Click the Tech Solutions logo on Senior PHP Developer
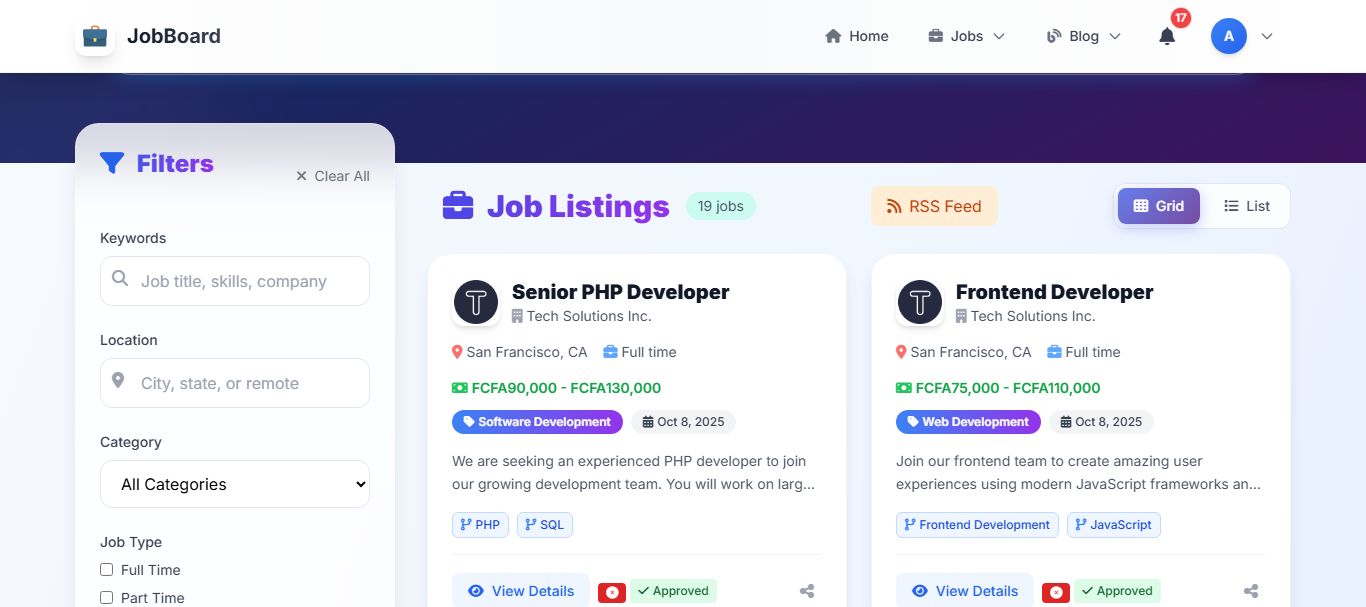Image resolution: width=1366 pixels, height=607 pixels. [476, 302]
